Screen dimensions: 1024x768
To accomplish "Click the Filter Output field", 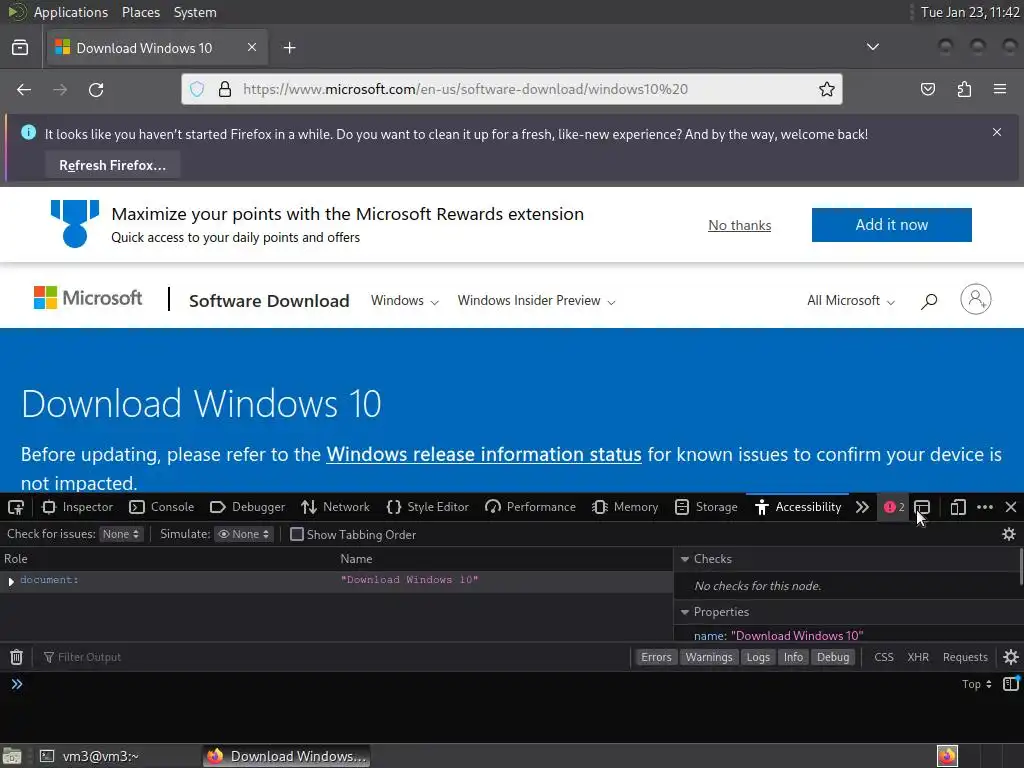I will [333, 657].
